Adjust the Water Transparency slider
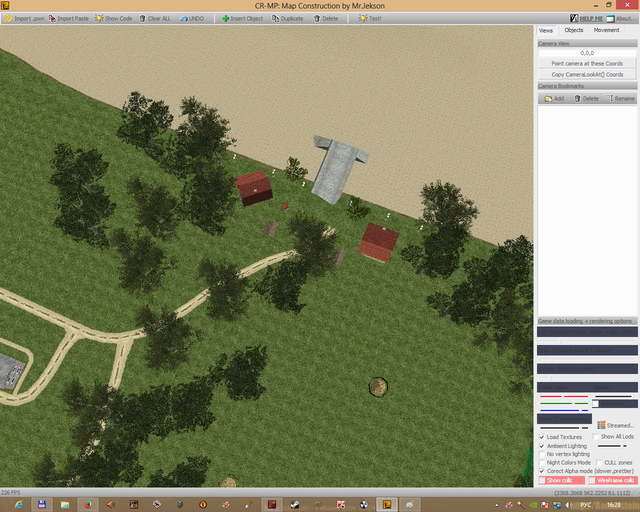 click(x=564, y=428)
